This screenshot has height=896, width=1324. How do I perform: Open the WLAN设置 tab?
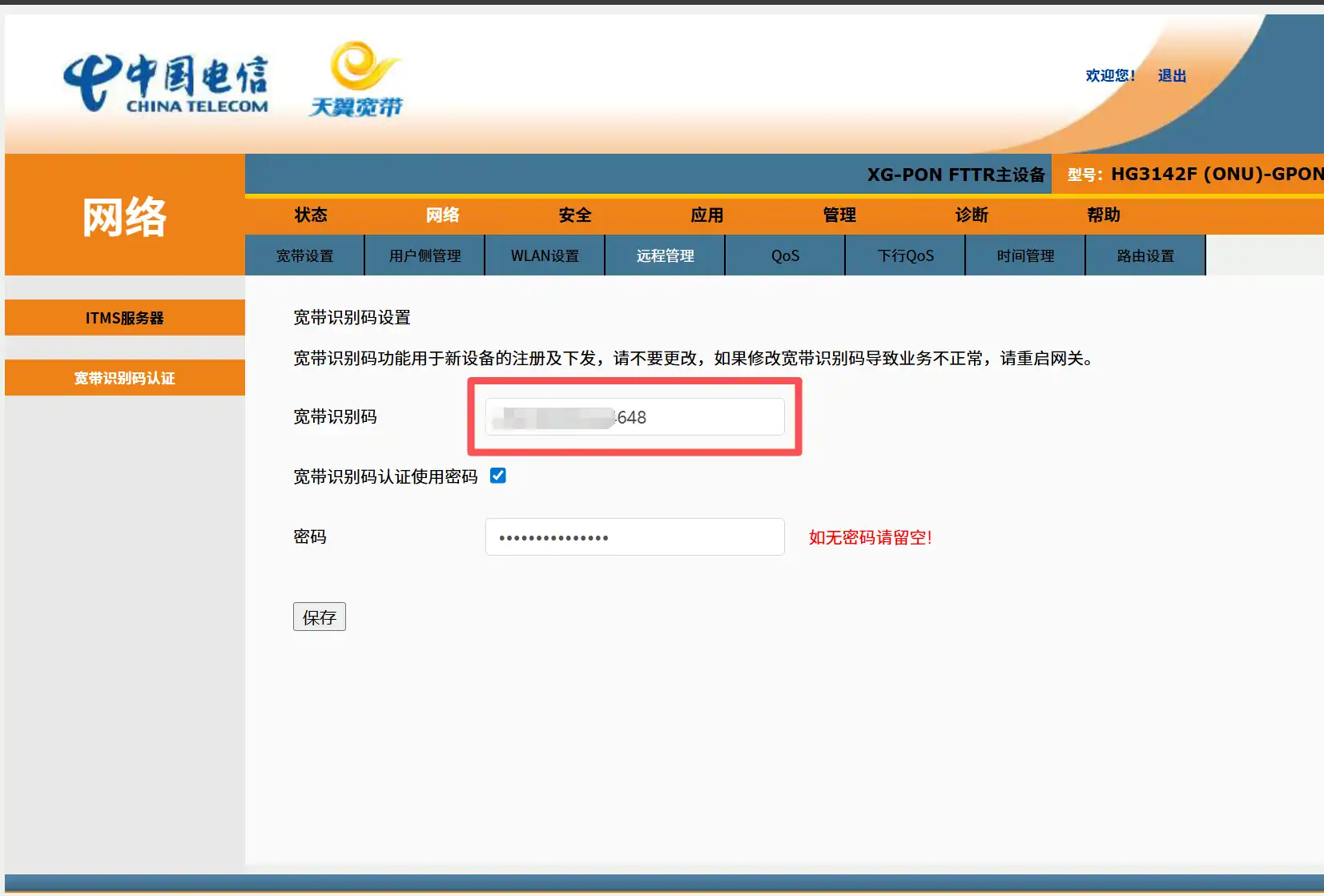[545, 255]
